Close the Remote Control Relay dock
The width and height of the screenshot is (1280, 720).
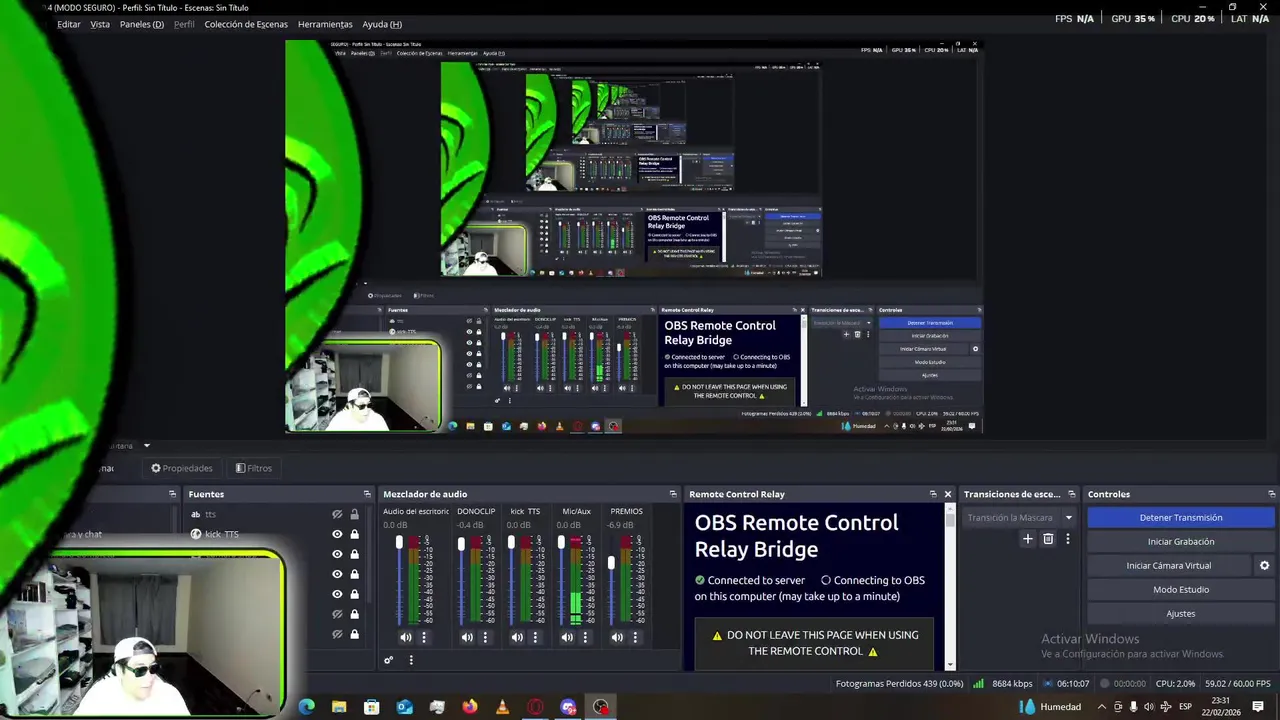(x=948, y=494)
